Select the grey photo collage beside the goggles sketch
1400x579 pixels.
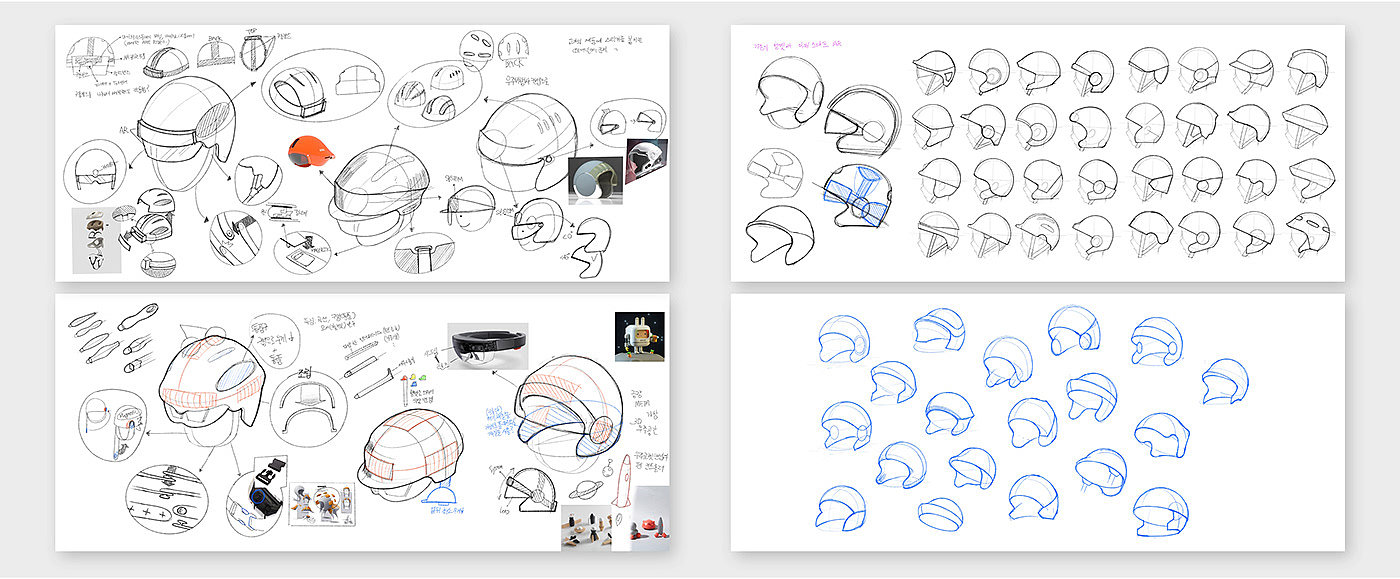coord(95,240)
